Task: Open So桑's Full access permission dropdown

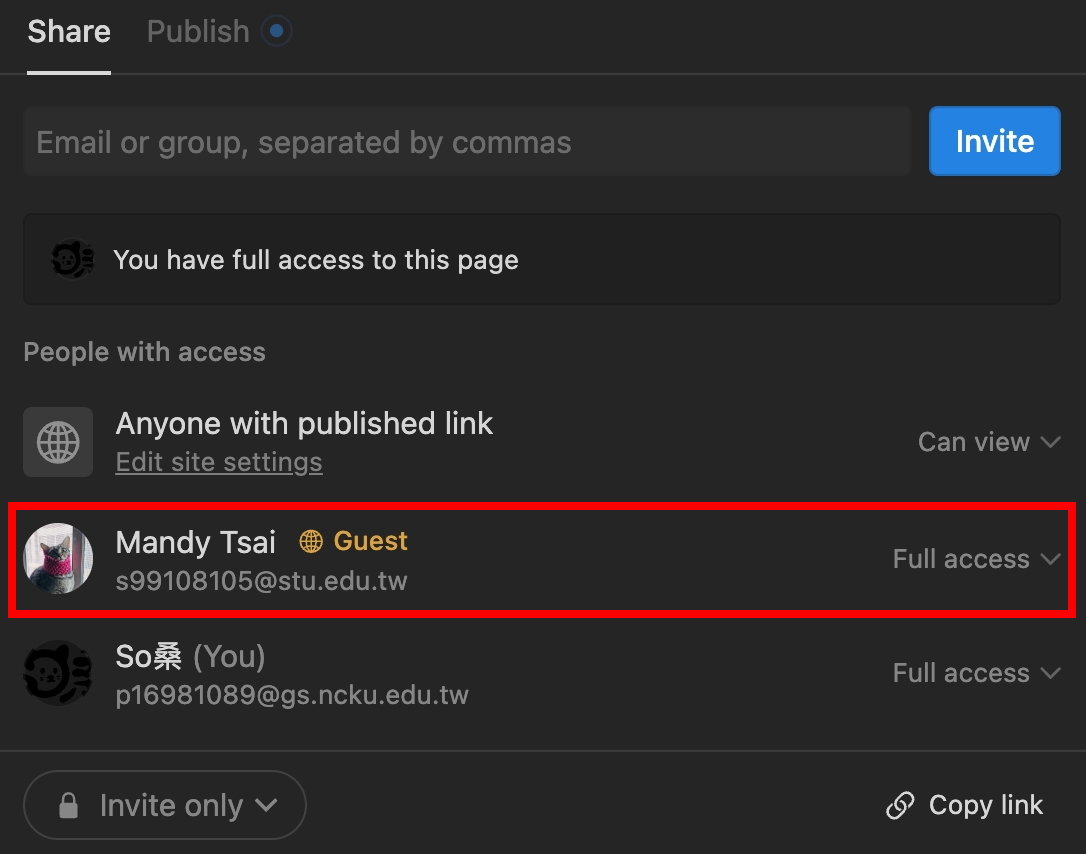Action: point(975,673)
